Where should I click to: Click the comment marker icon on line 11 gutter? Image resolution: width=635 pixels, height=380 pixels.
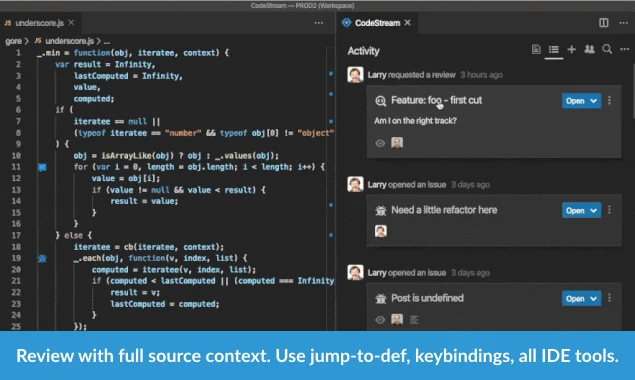click(42, 167)
